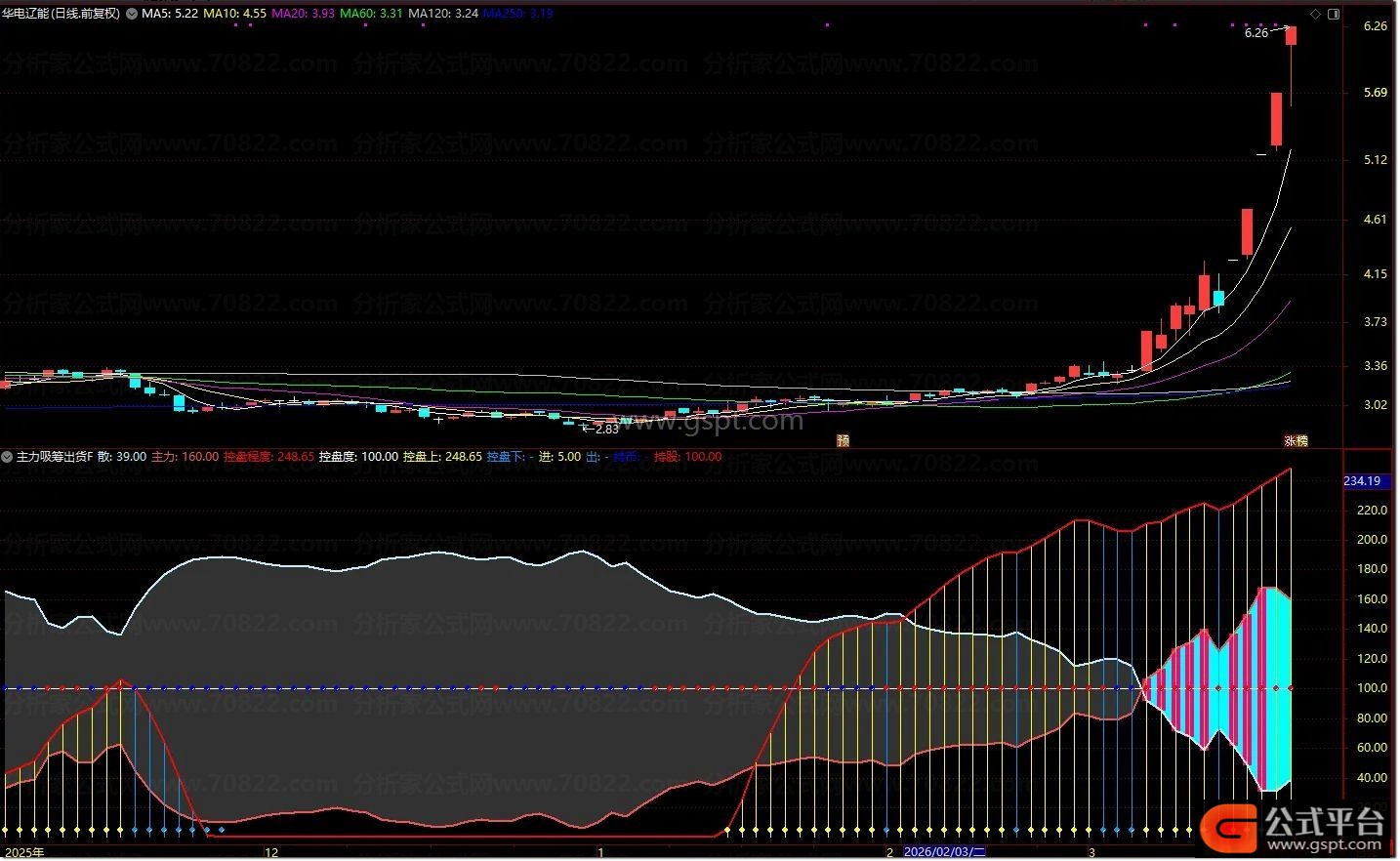The image size is (1400, 861).
Task: Select the MA120: 3.24 label
Action: pyautogui.click(x=443, y=14)
